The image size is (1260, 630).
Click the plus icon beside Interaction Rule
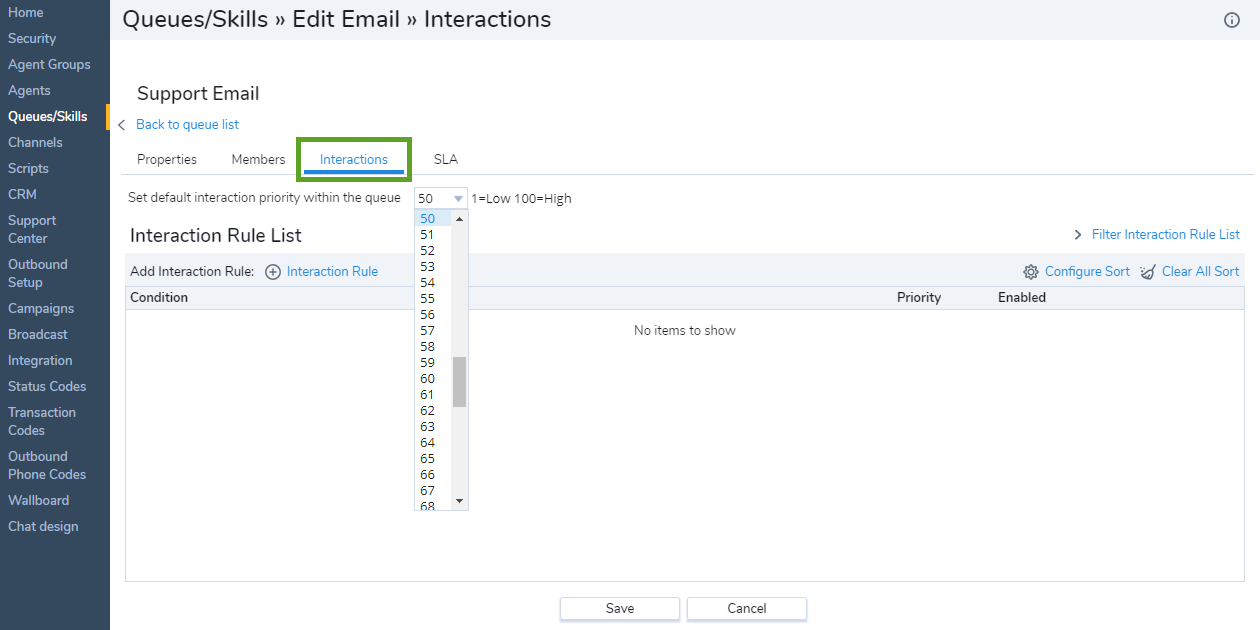[x=273, y=272]
